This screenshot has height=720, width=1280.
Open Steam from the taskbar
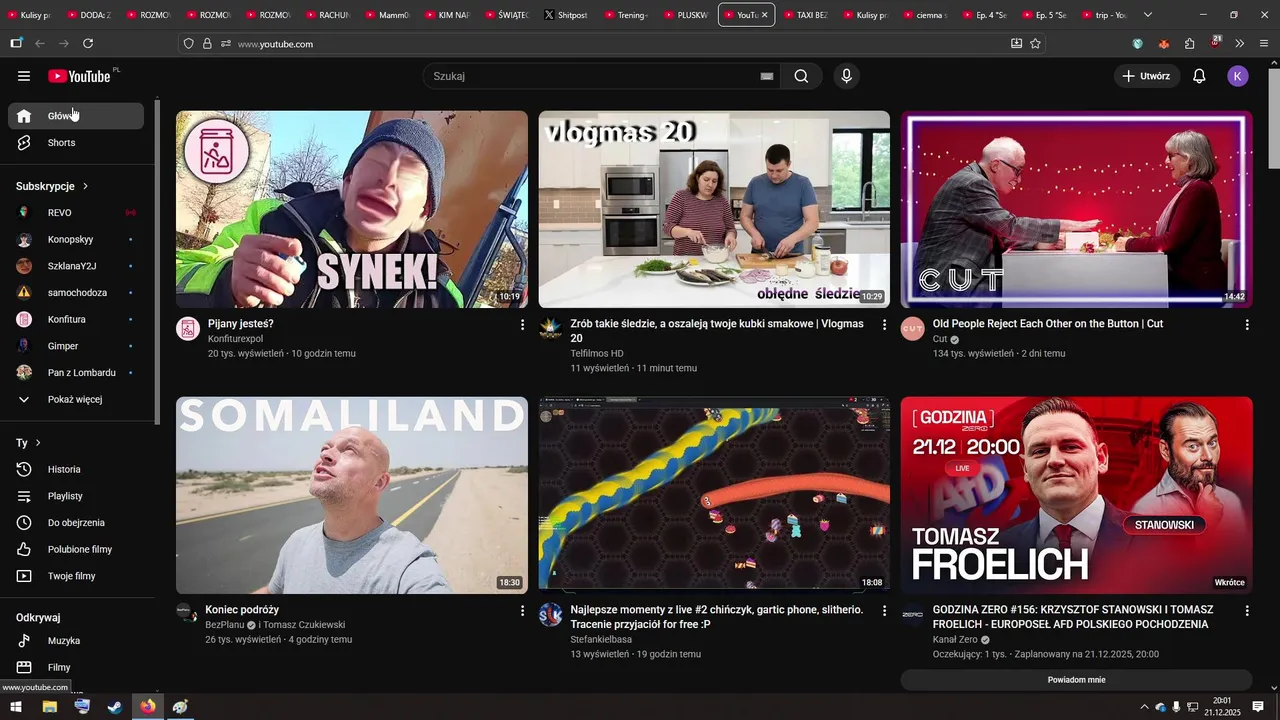[115, 707]
